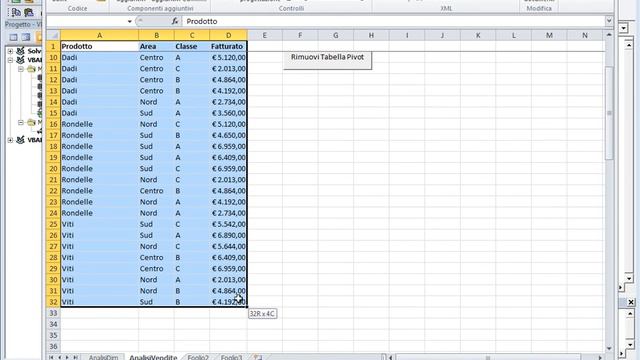640x360 pixels.
Task: Click Nord in row 30
Action: pyautogui.click(x=156, y=280)
